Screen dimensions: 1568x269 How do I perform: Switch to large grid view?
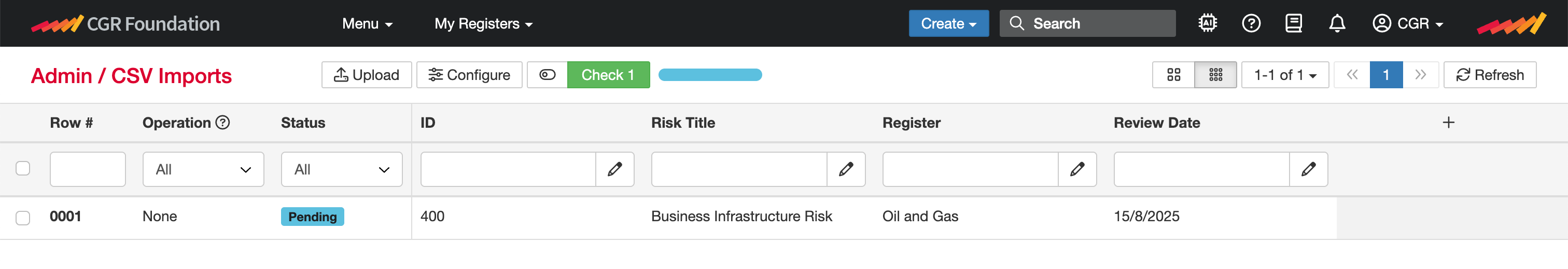[1173, 75]
